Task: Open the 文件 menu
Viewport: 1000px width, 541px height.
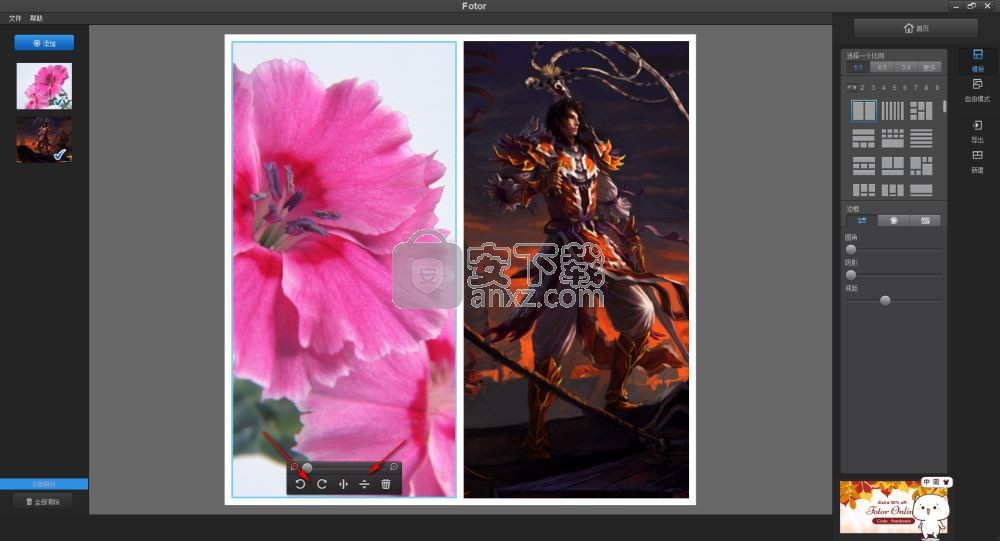Action: pyautogui.click(x=15, y=19)
